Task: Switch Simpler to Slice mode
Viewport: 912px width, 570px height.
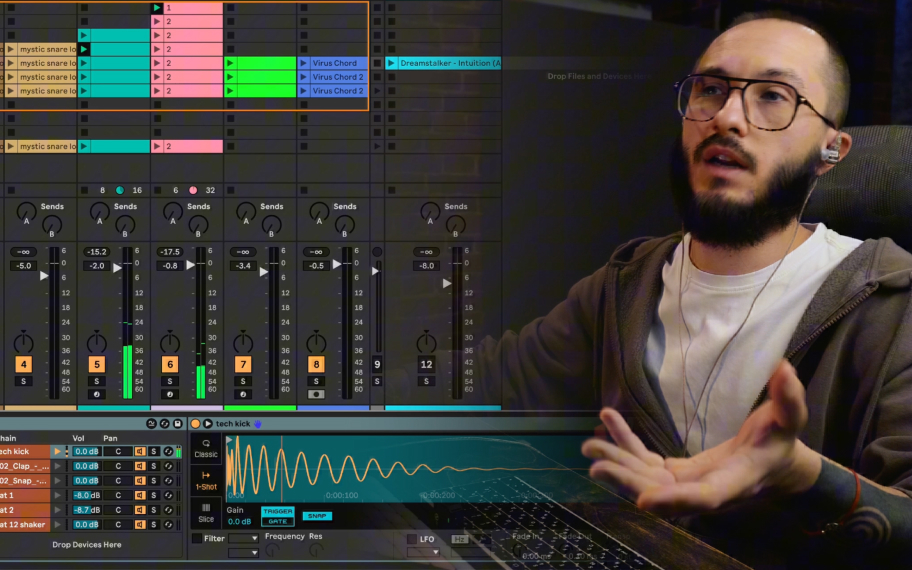Action: click(206, 512)
